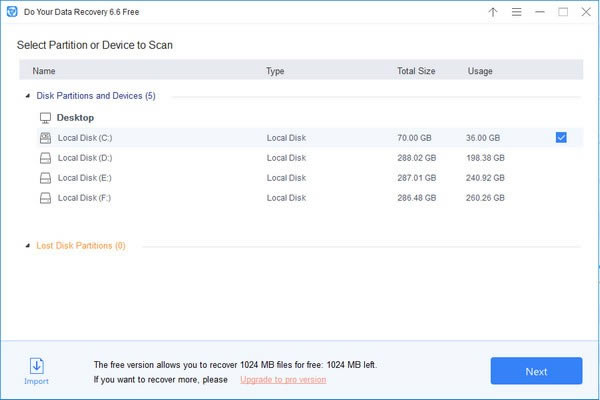Click the Local Disk (E:) drive icon
Image resolution: width=600 pixels, height=400 pixels.
coord(45,178)
